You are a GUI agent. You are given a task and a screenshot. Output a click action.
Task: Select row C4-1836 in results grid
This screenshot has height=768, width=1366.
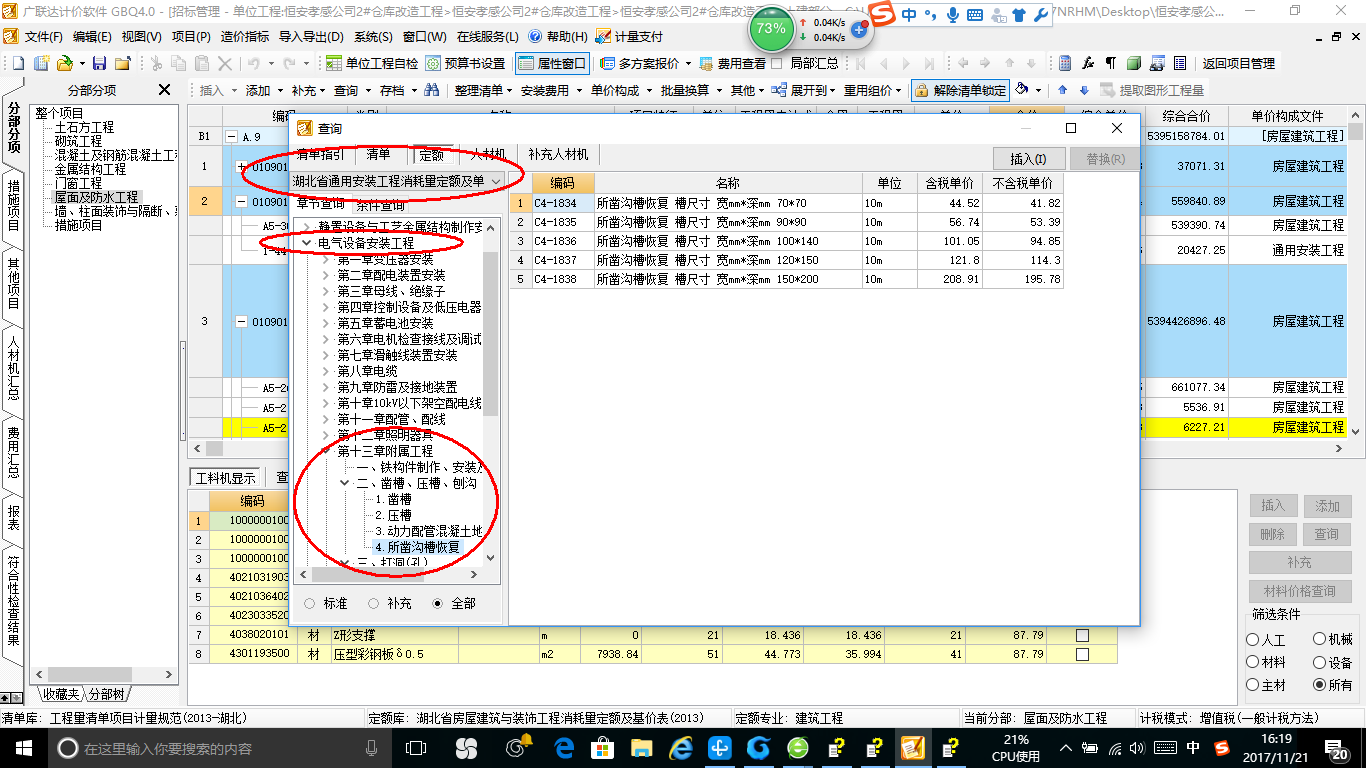[786, 241]
